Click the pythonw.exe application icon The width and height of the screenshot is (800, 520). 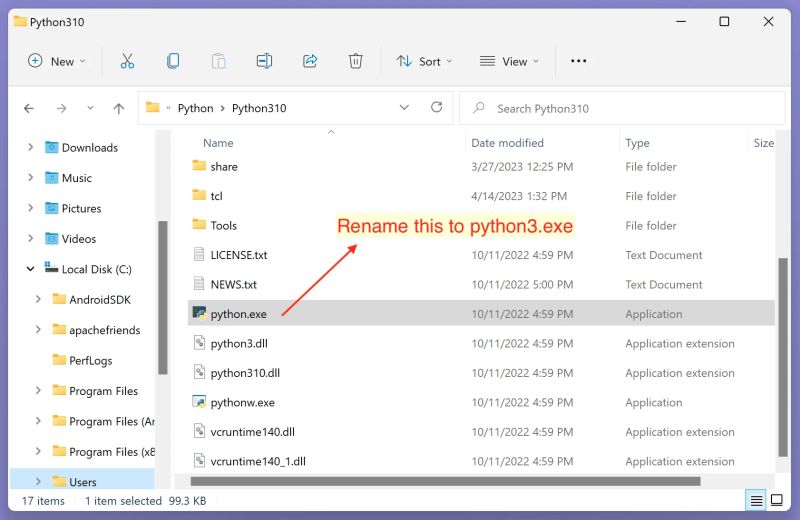click(199, 402)
